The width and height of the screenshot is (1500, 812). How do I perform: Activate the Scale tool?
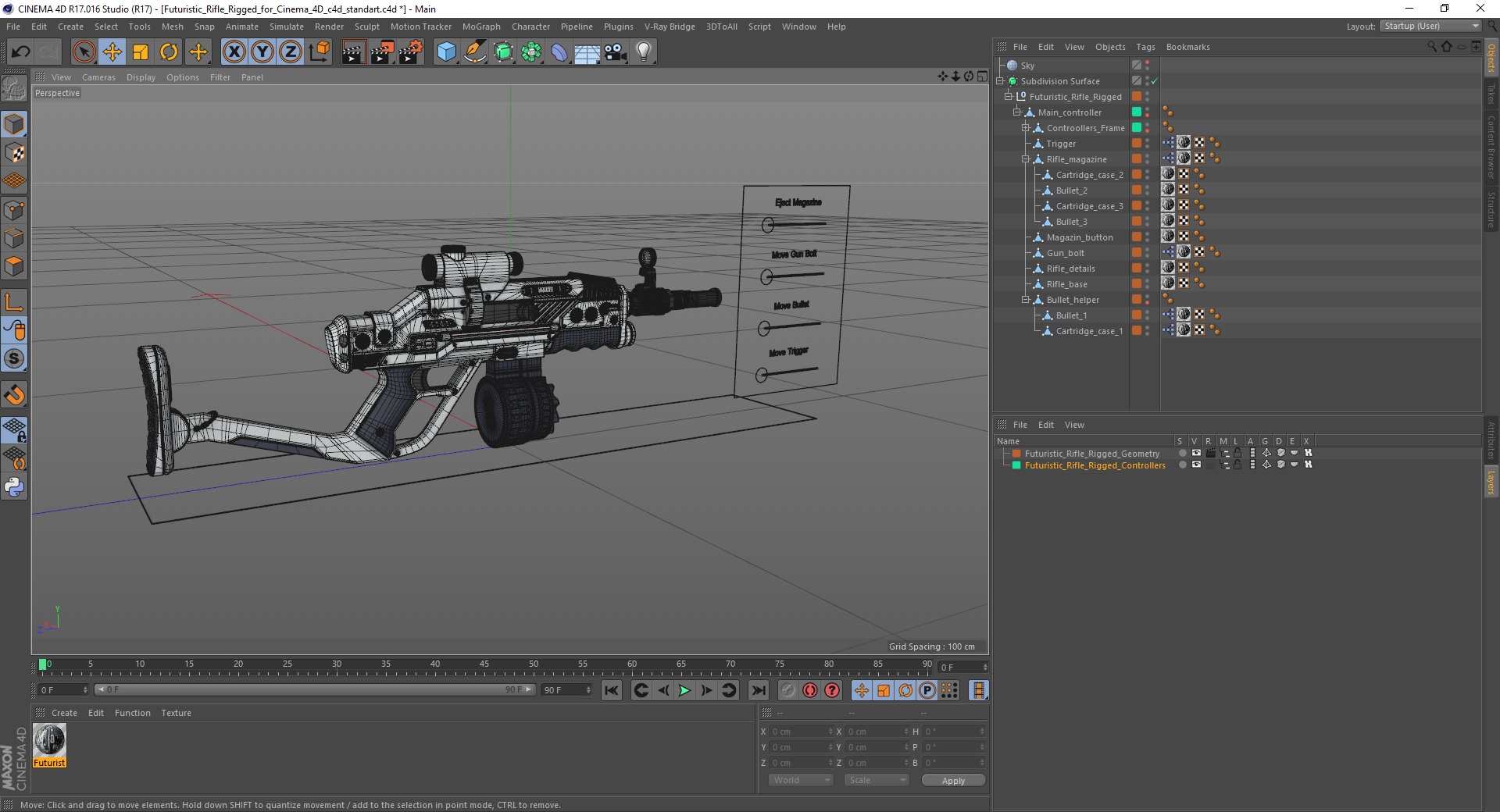pos(141,52)
